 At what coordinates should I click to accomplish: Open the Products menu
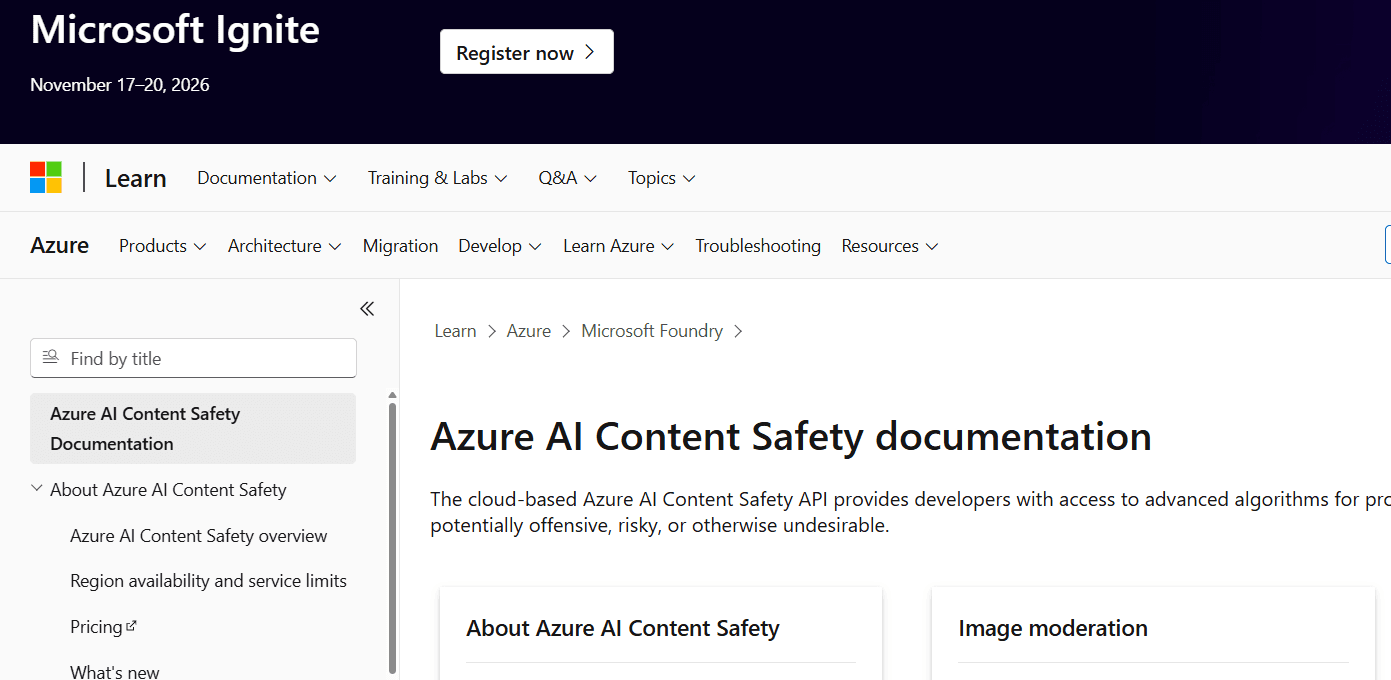(x=163, y=246)
